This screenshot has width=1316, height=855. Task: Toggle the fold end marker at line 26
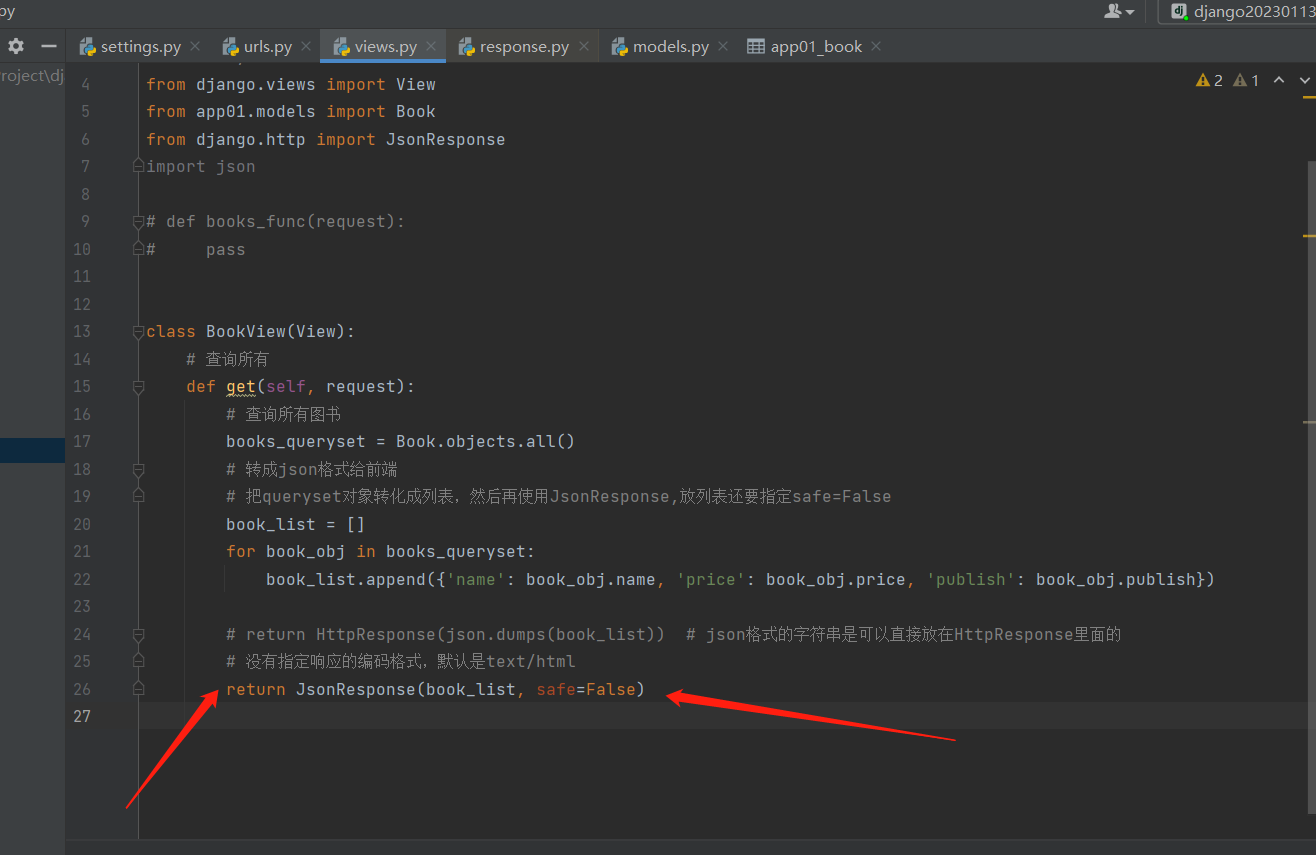(139, 689)
